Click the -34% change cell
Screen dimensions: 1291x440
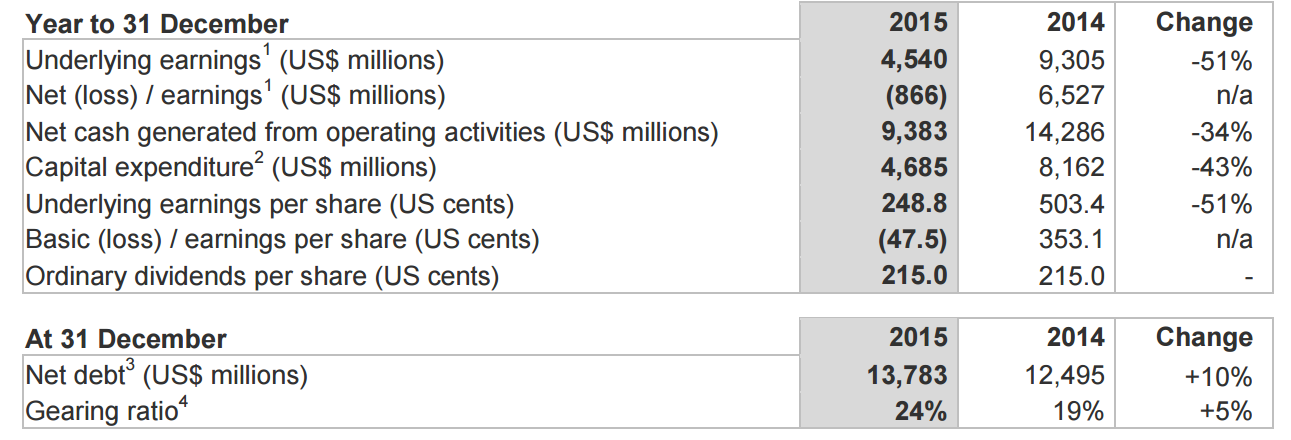pyautogui.click(x=1221, y=132)
